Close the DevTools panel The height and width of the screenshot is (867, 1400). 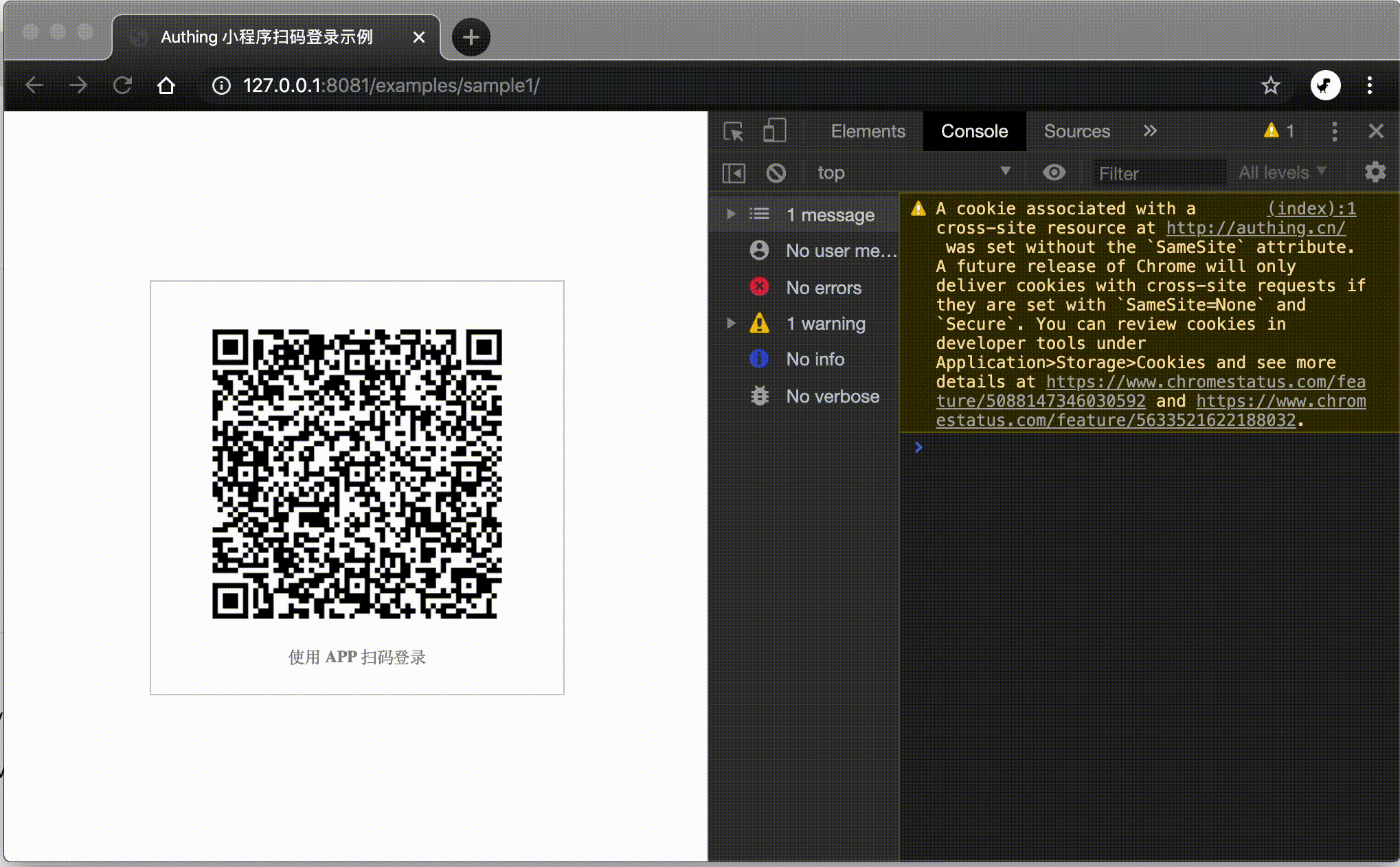pyautogui.click(x=1375, y=131)
